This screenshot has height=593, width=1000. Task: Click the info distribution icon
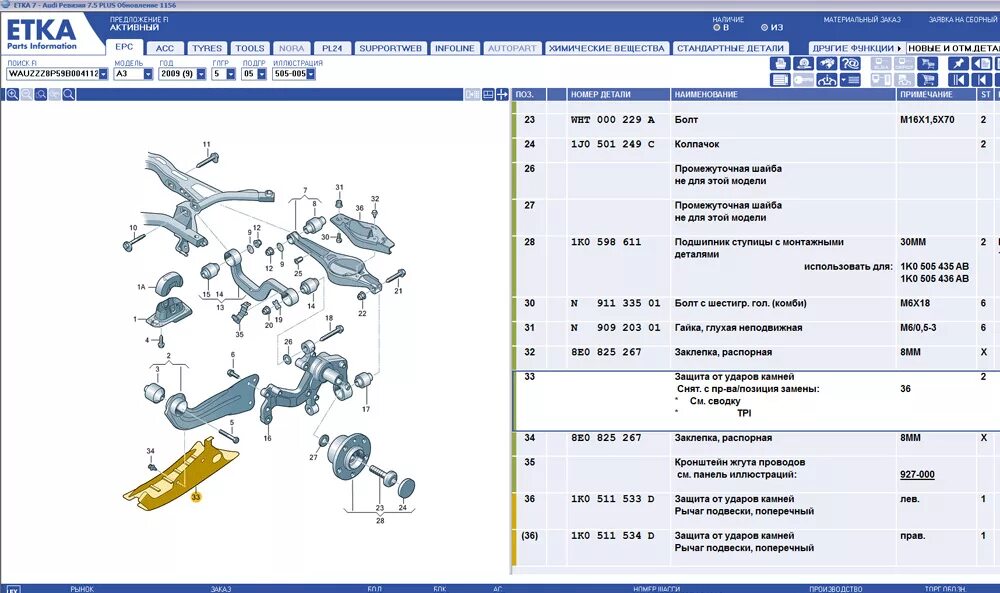pos(827,80)
